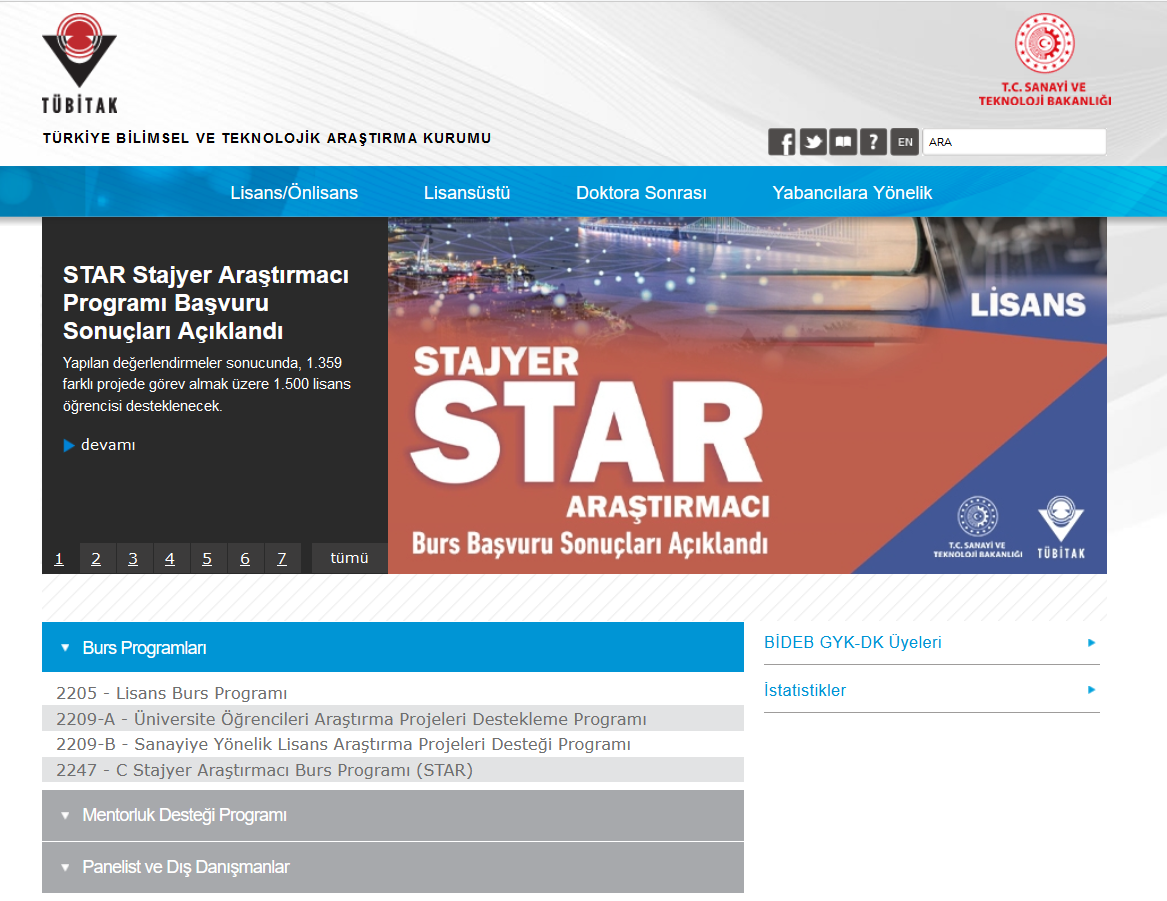1167x901 pixels.
Task: Click the blue arrow beside devamı
Action: (69, 445)
